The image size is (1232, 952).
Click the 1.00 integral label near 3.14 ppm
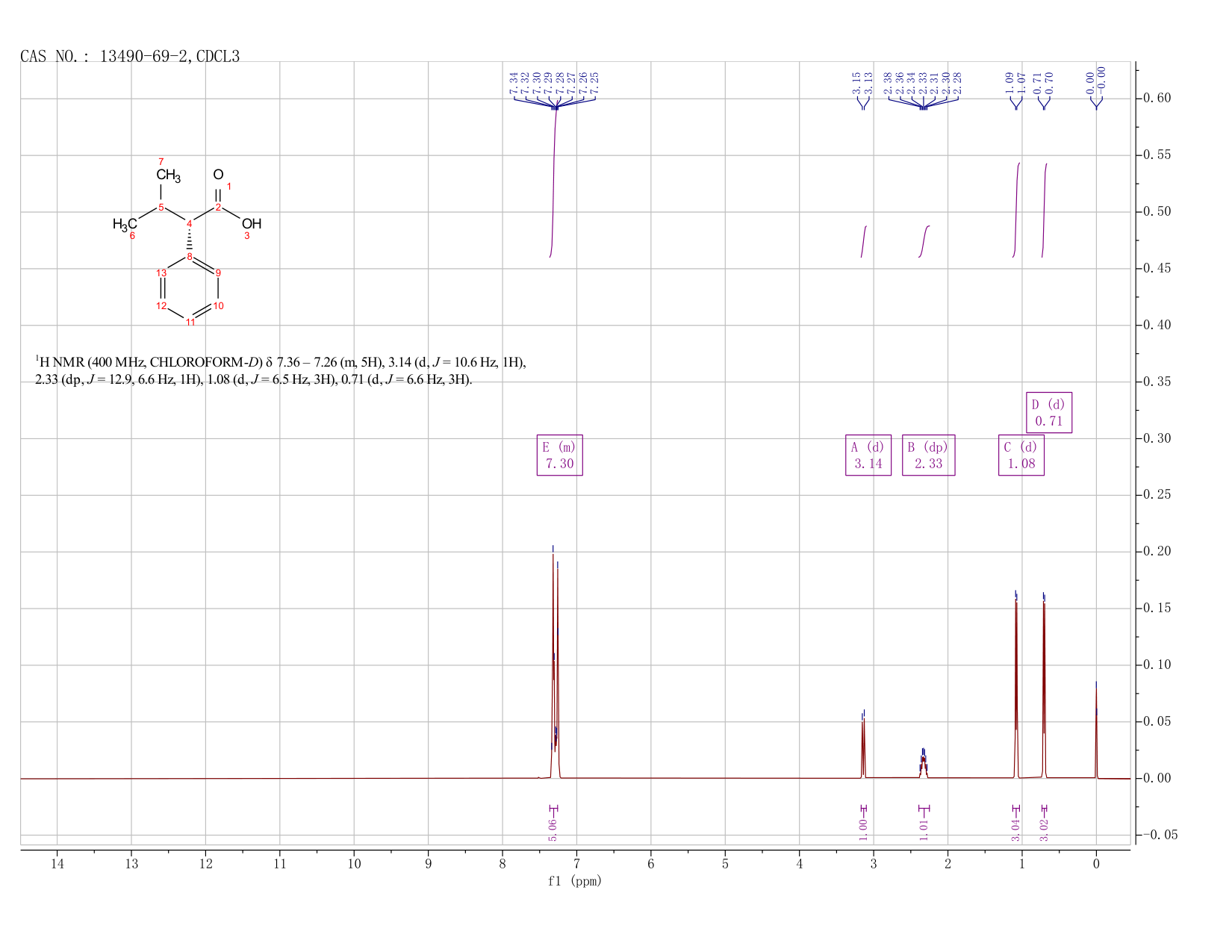(x=863, y=830)
